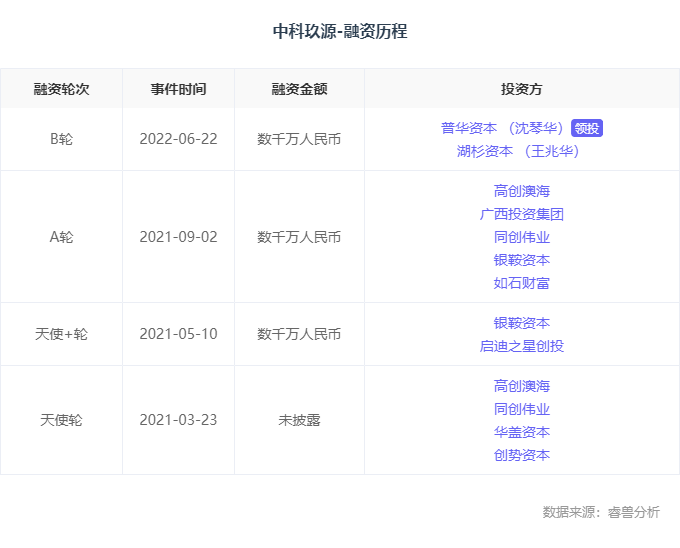Click the 数据来源：睿兽分析 footer text

601,512
